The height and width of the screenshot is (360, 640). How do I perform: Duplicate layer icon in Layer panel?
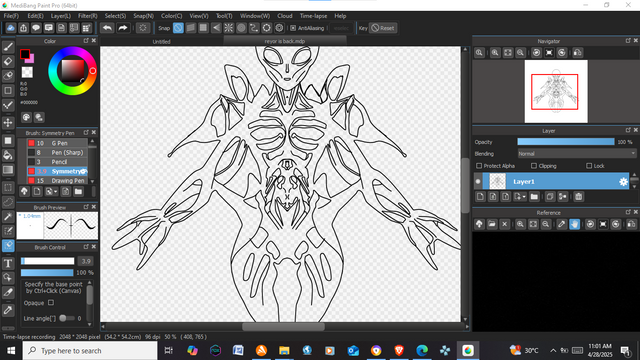tap(550, 197)
